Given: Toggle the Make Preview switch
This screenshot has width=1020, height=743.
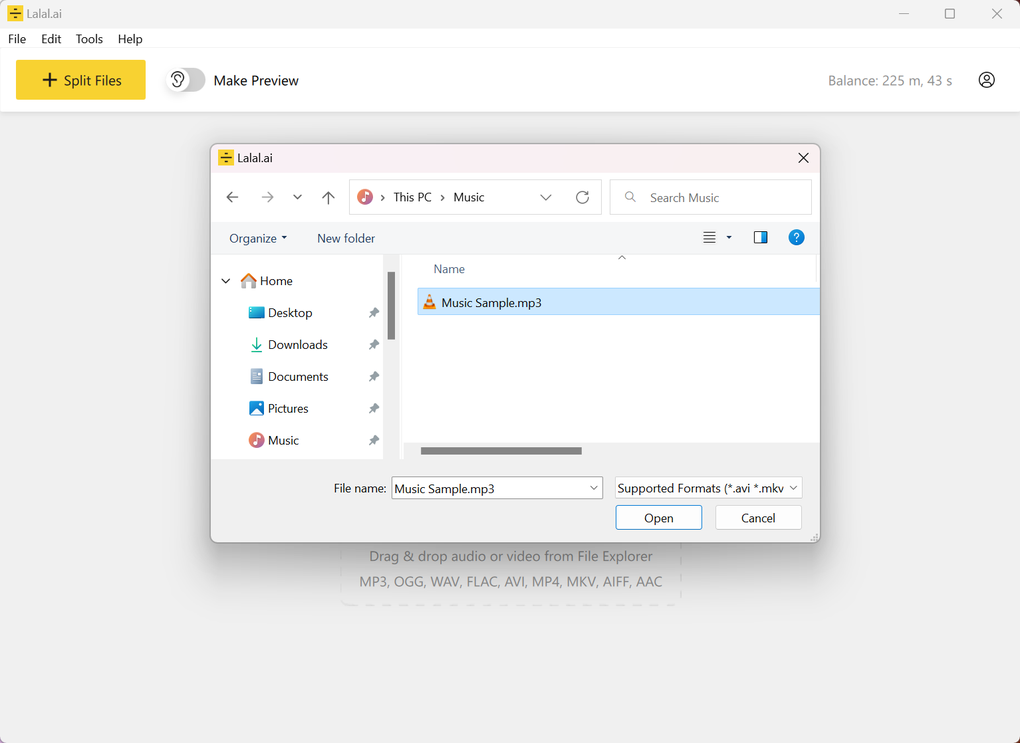Looking at the screenshot, I should pos(184,79).
